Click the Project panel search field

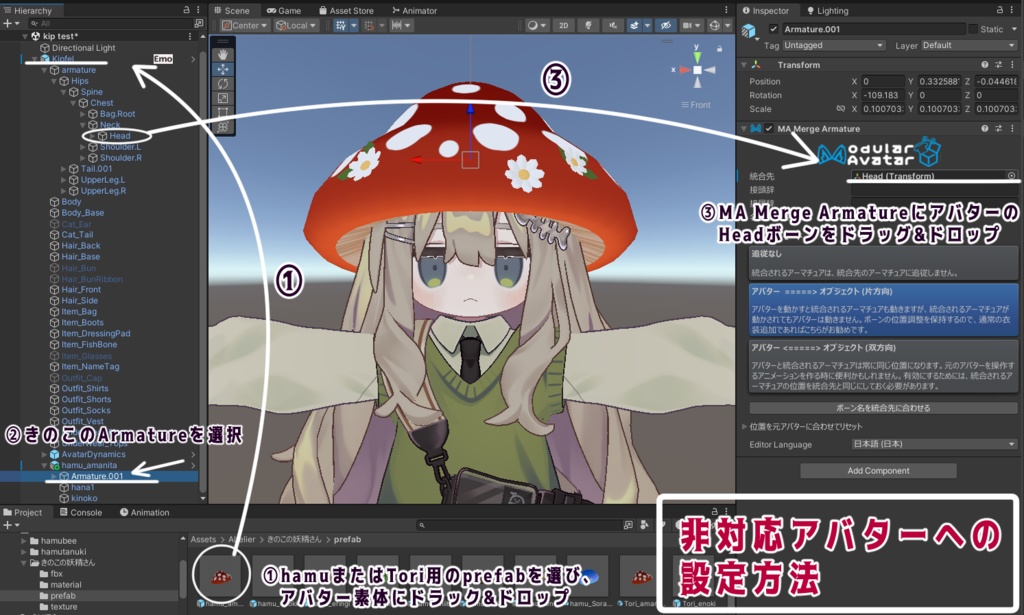point(519,525)
